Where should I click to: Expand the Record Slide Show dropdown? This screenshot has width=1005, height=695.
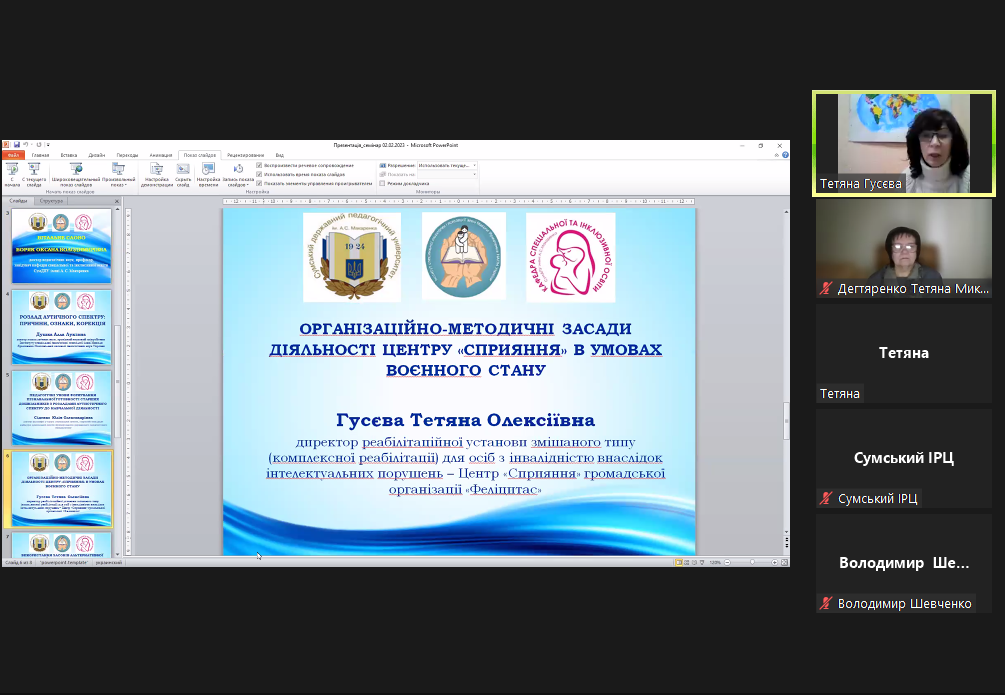238,184
